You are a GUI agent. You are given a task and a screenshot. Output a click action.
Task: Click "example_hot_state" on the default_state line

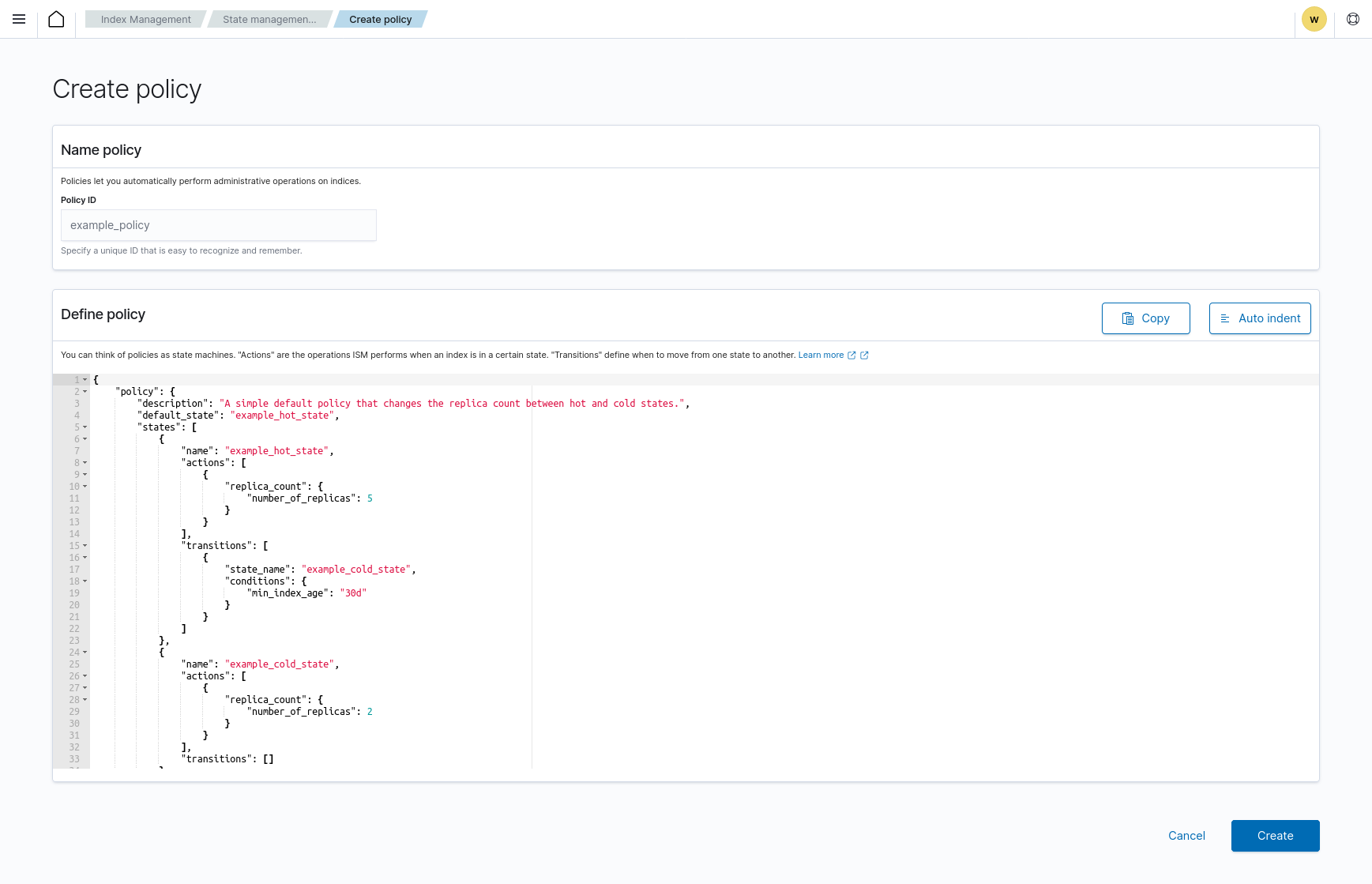click(282, 416)
